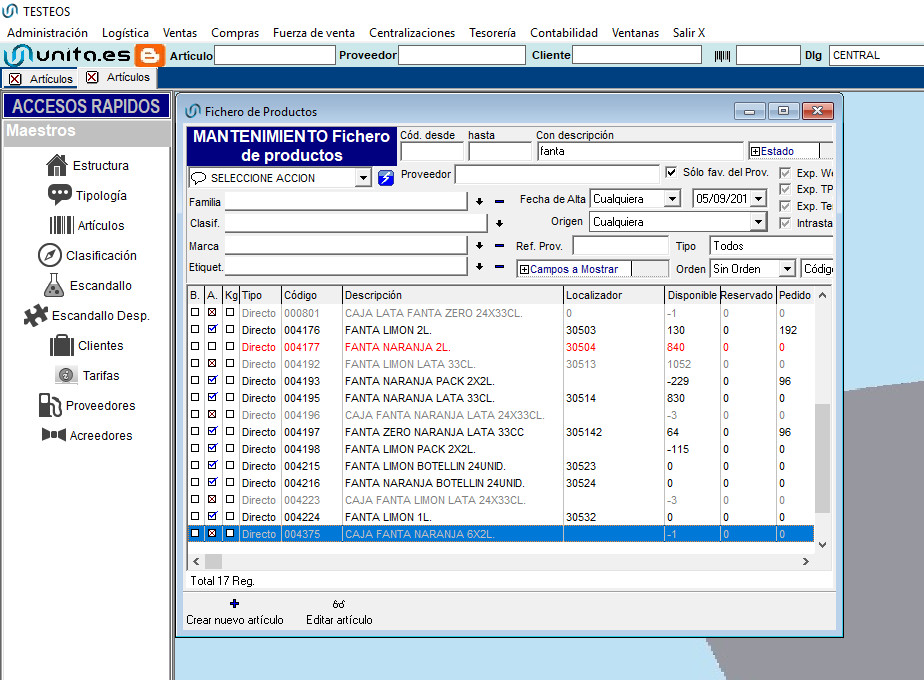Open the Compras menu
Viewport: 924px width, 680px height.
(x=235, y=33)
